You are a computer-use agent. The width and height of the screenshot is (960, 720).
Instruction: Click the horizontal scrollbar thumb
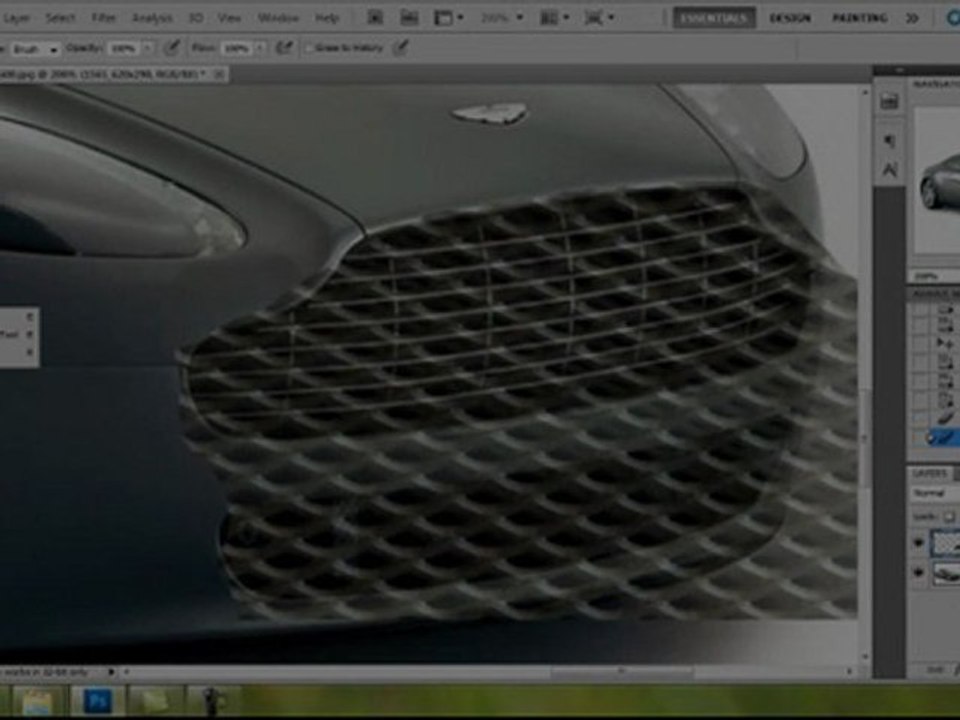coord(621,672)
